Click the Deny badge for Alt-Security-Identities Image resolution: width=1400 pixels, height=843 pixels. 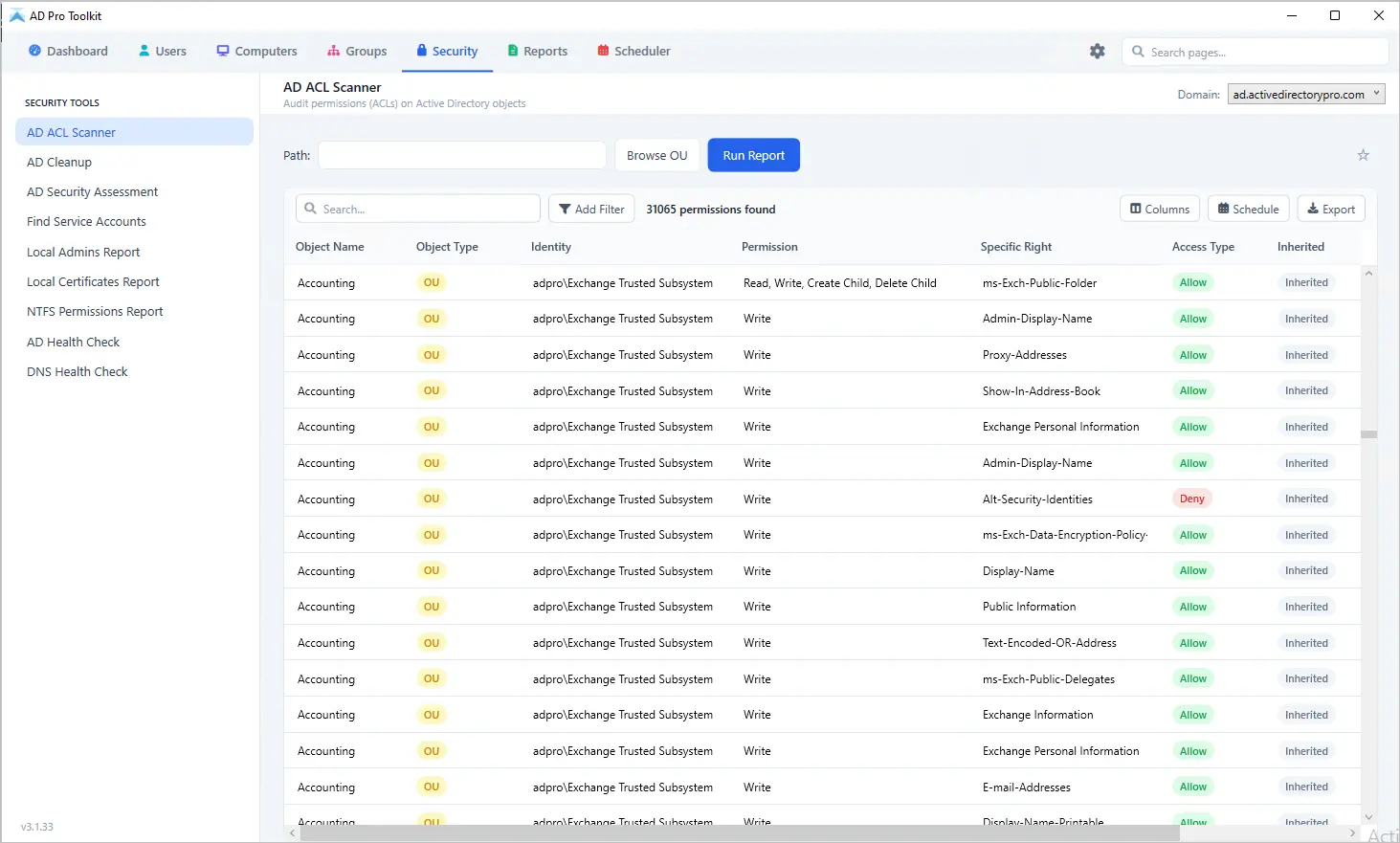click(x=1192, y=499)
